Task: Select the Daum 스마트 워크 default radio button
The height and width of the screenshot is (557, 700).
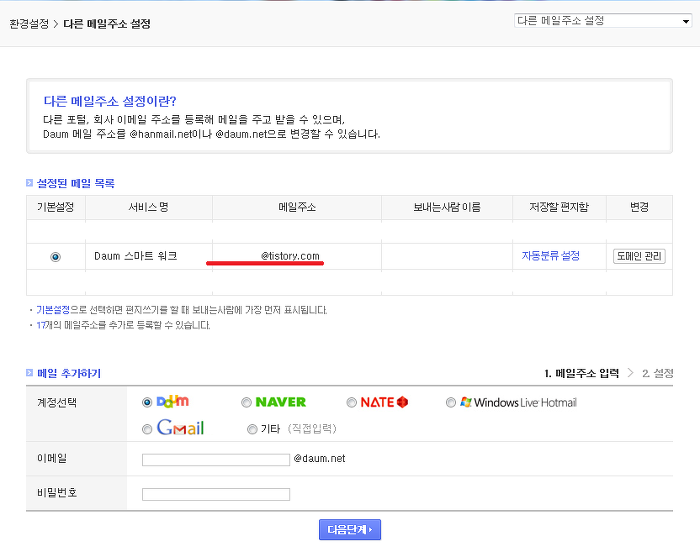Action: (55, 257)
